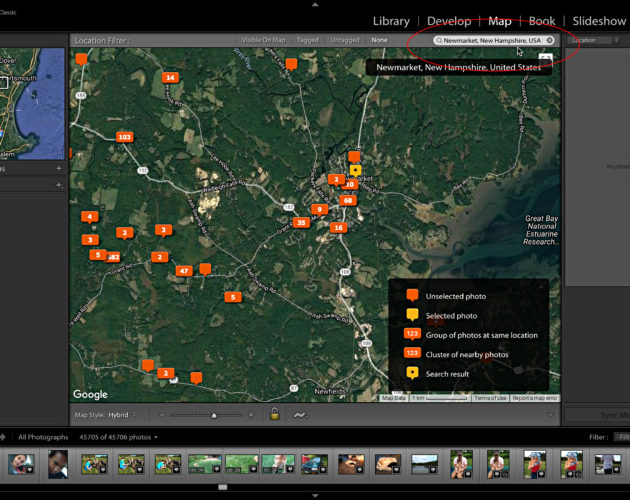Click the zoom level slider handle
Screen dimensions: 630x500
pyautogui.click(x=214, y=416)
